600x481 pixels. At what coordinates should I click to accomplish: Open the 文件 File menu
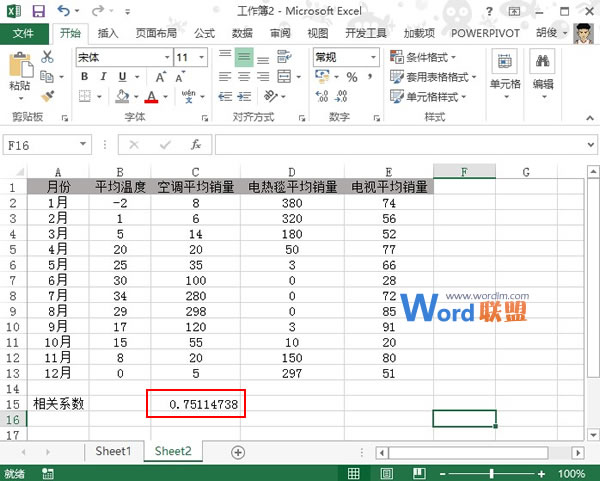[24, 34]
